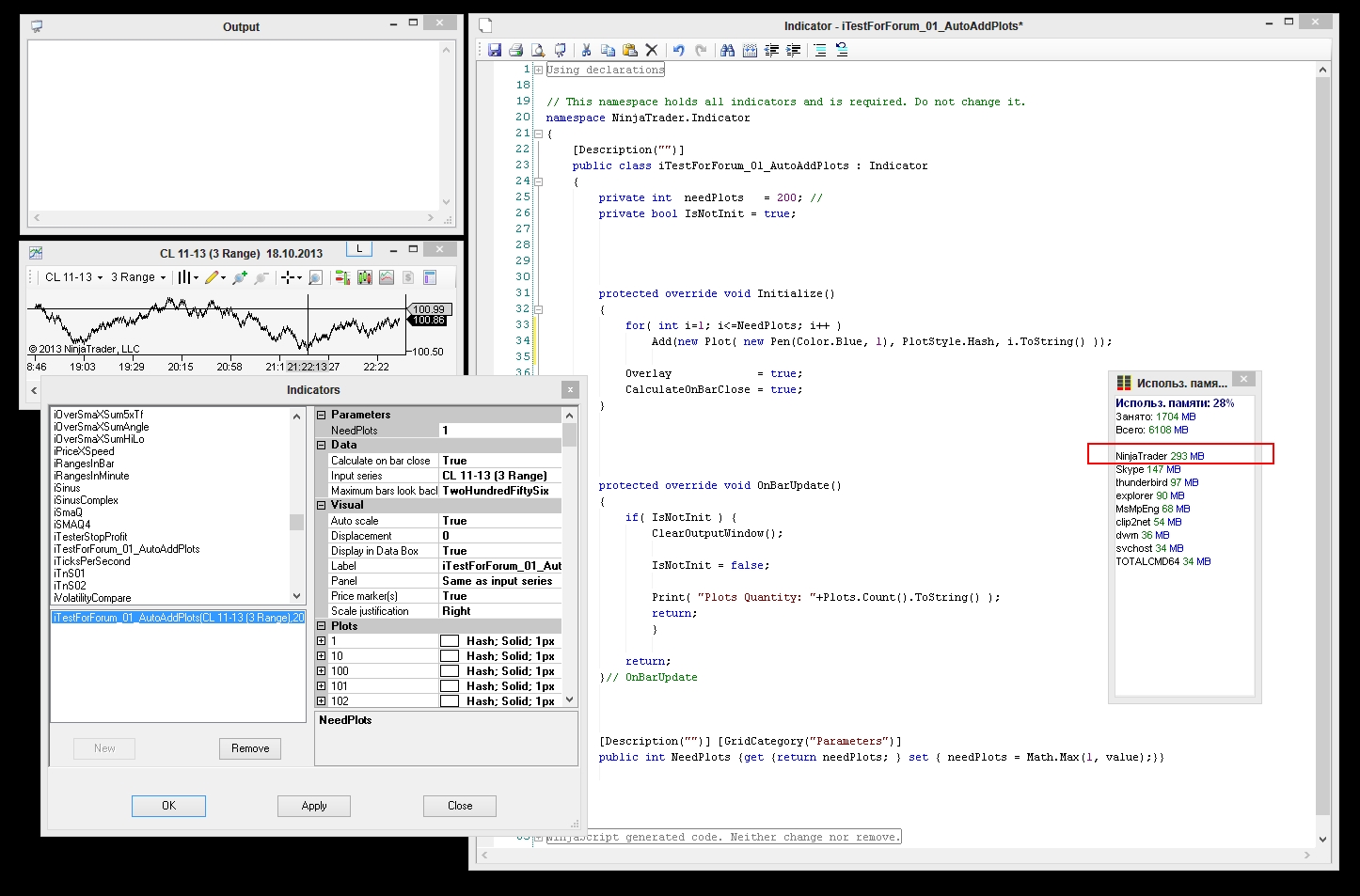The height and width of the screenshot is (896, 1360).
Task: Expand plot 100 in the Plots section
Action: pos(322,671)
